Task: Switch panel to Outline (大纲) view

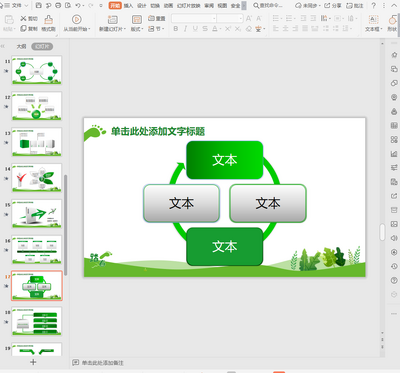Action: 21,46
